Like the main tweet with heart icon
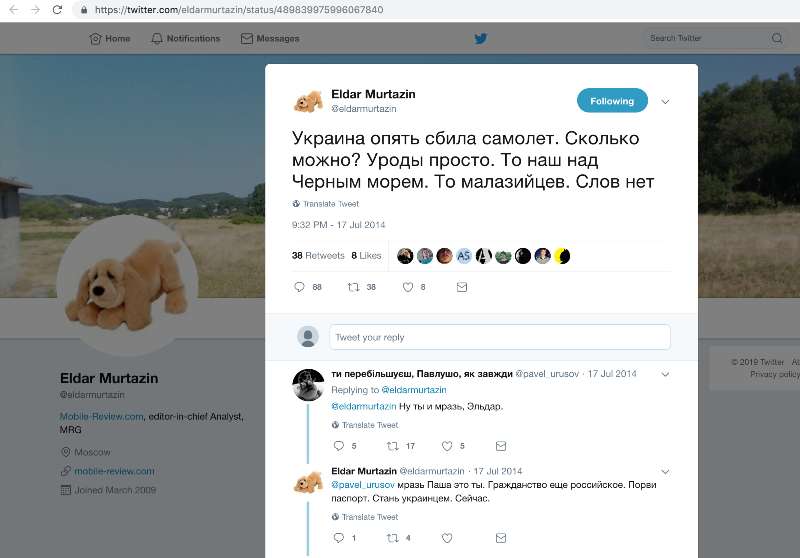The width and height of the screenshot is (800, 558). tap(407, 287)
